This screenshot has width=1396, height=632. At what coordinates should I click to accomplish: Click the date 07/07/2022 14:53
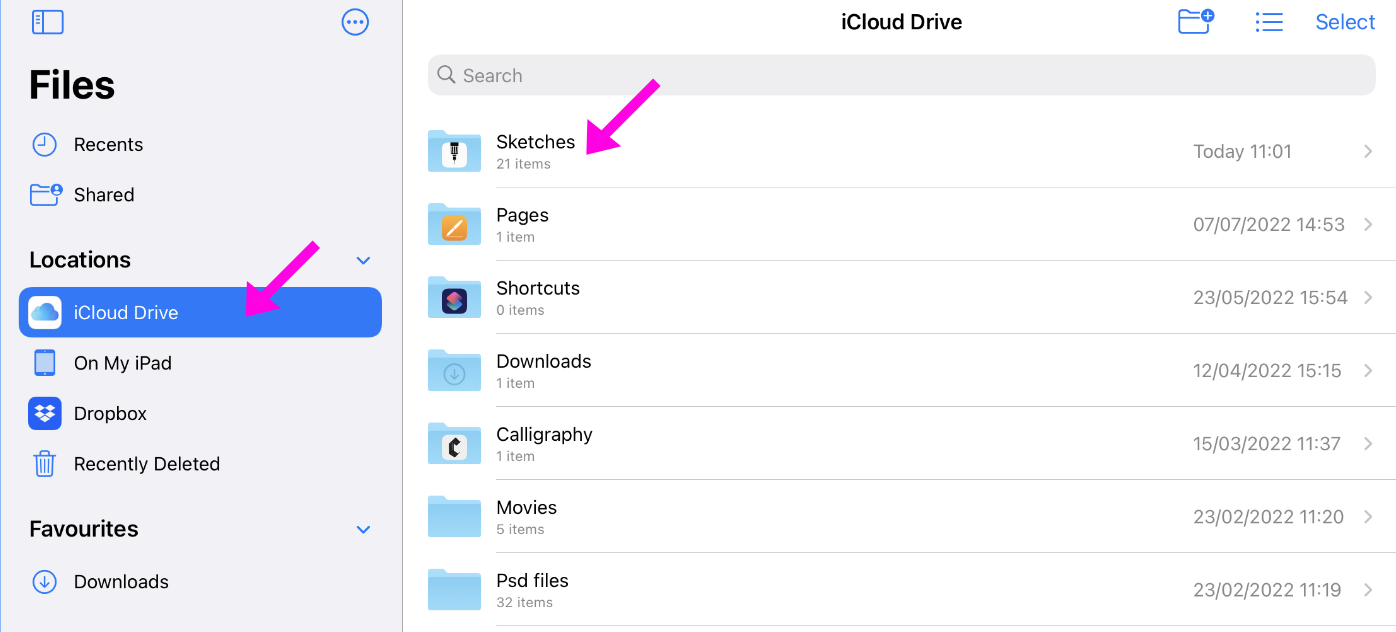click(1269, 225)
